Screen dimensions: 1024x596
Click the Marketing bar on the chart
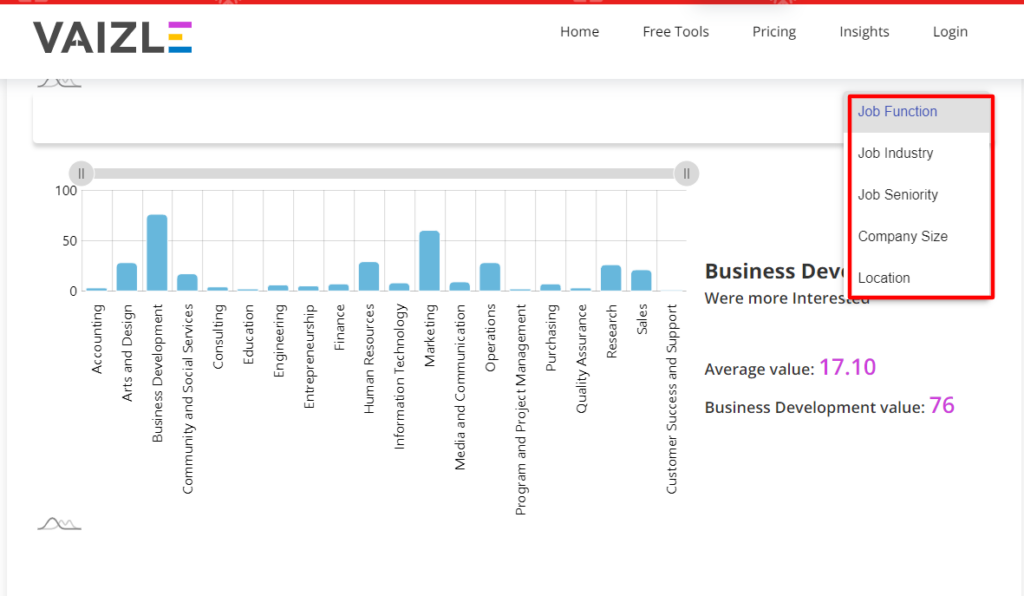(x=428, y=260)
